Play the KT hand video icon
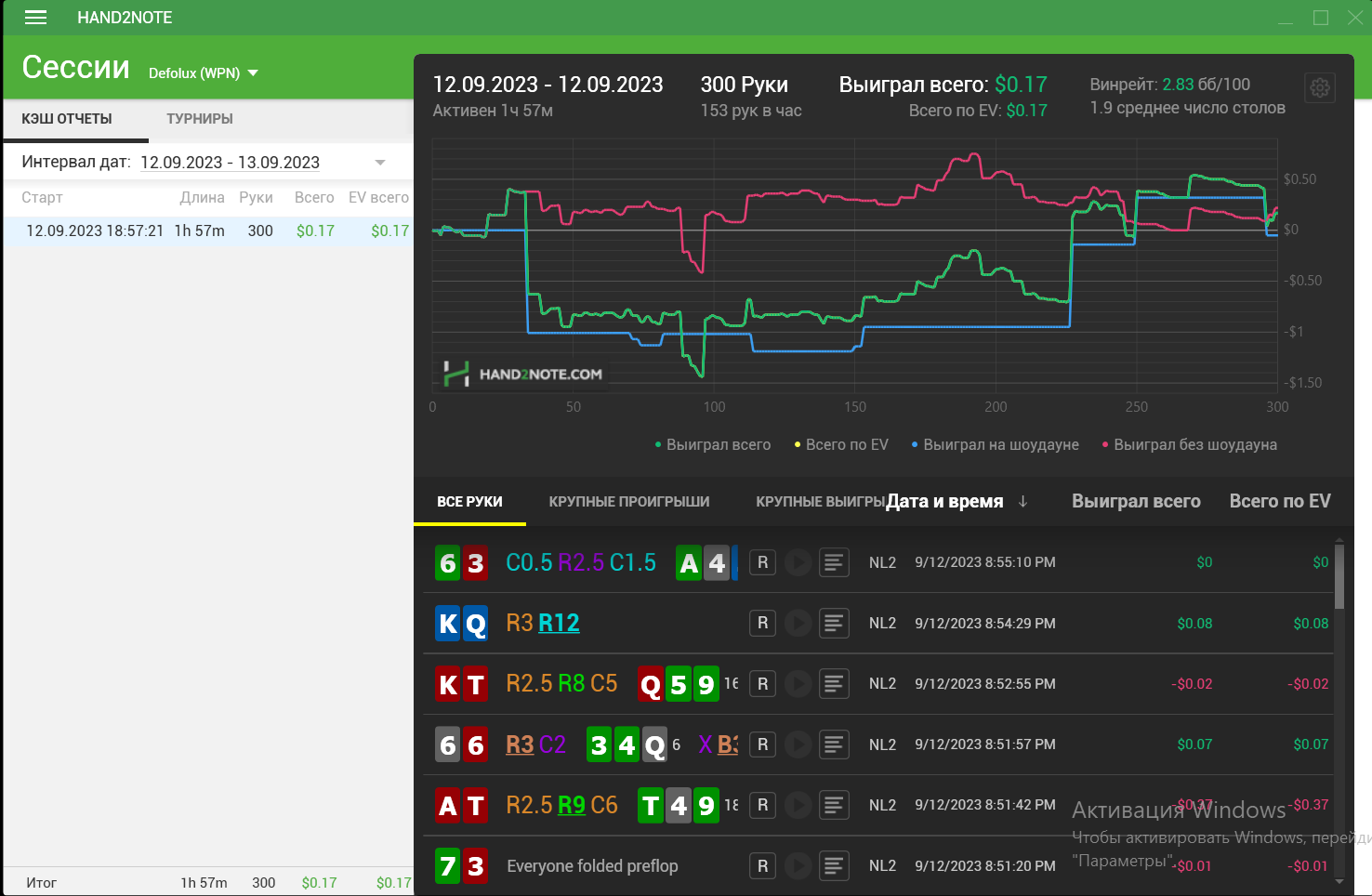The height and width of the screenshot is (896, 1372). [798, 684]
